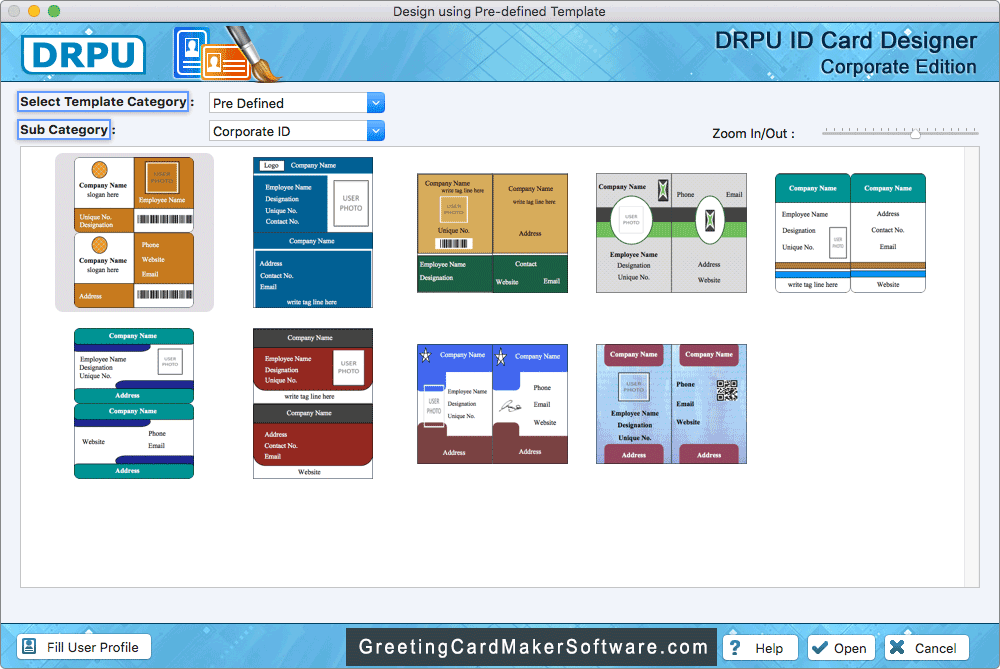Click the Help question mark icon
Image resolution: width=1000 pixels, height=669 pixels.
(x=735, y=648)
